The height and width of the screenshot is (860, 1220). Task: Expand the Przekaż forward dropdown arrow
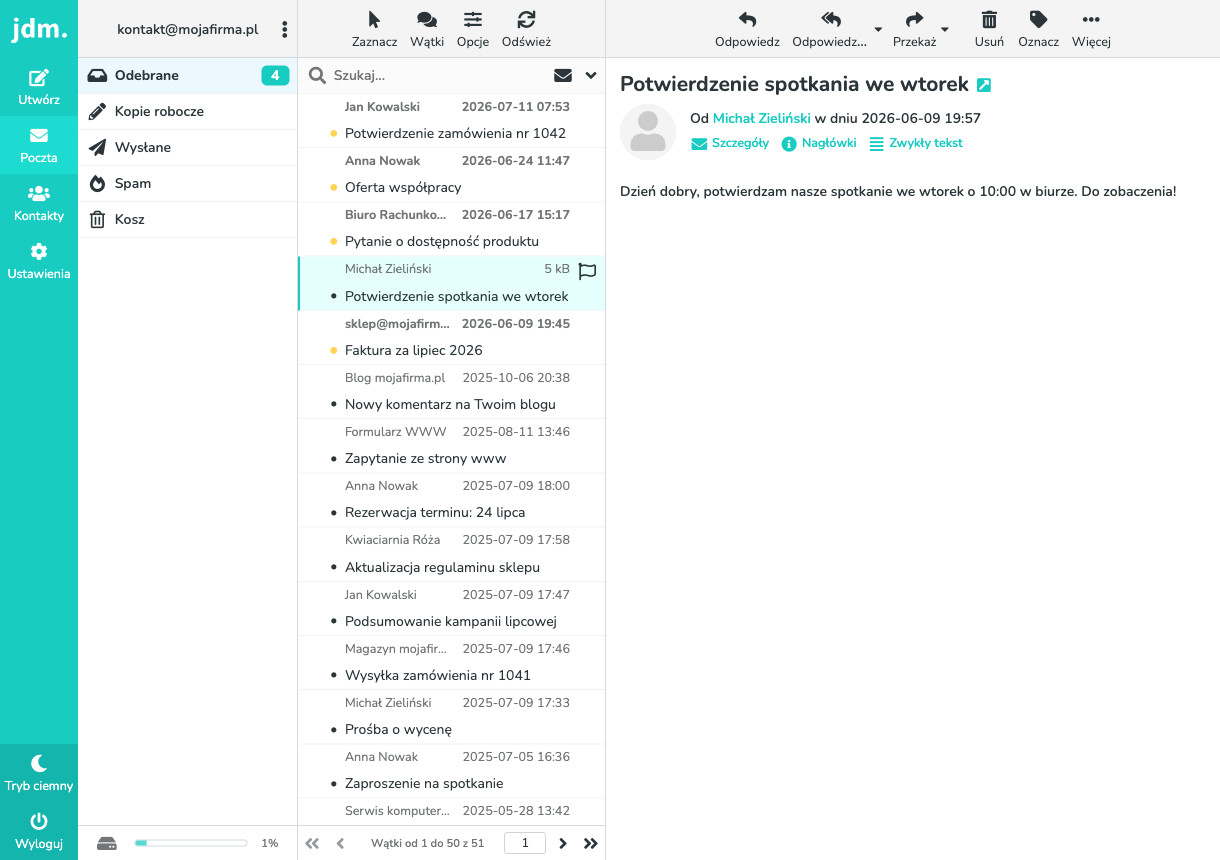point(945,30)
